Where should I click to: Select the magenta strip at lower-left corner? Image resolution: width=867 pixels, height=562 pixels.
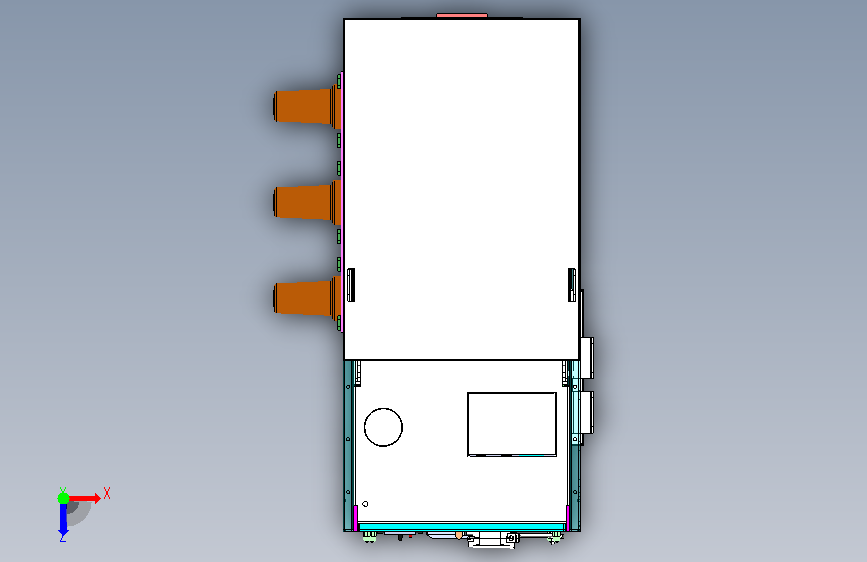coord(355,518)
